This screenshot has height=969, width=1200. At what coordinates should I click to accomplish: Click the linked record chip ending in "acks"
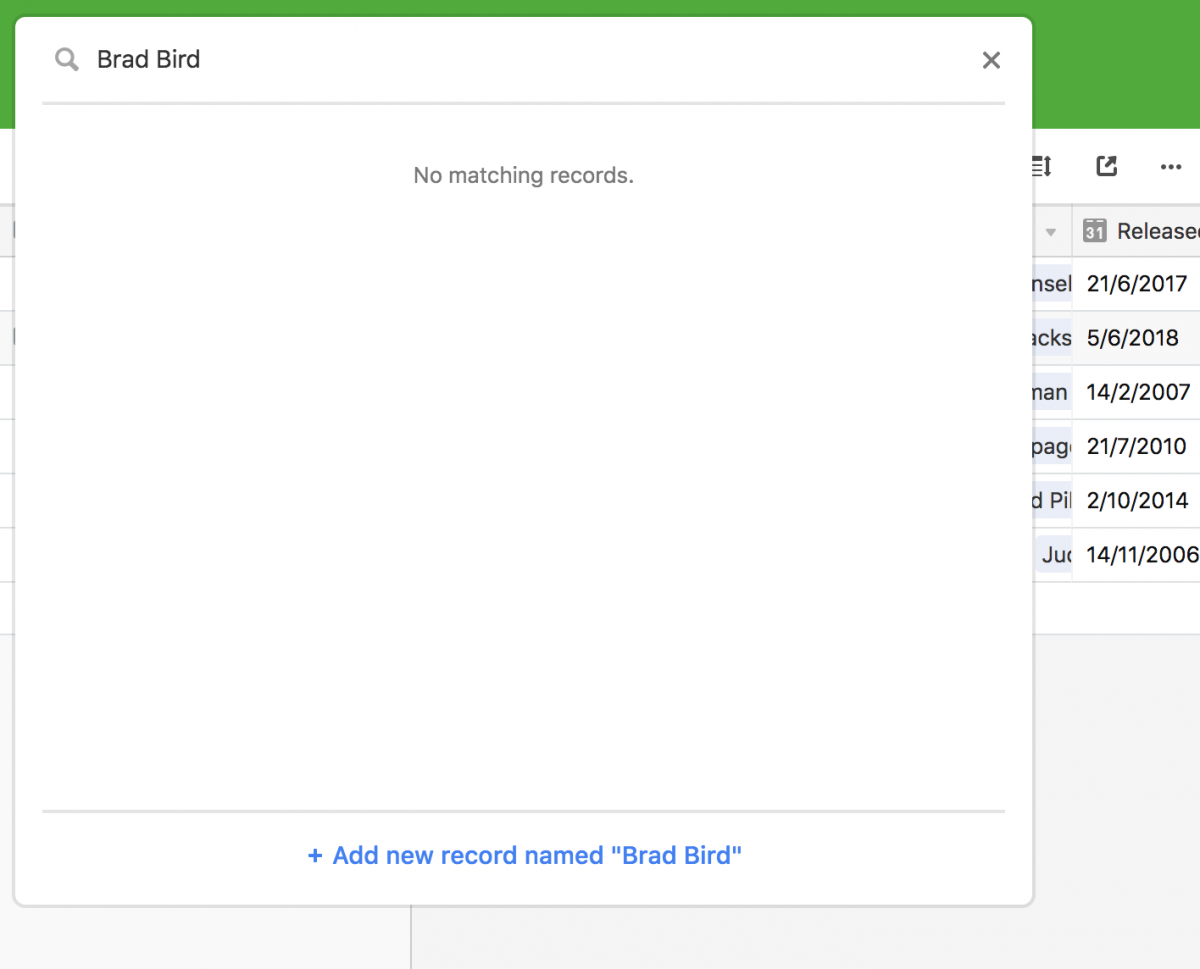pos(1052,338)
